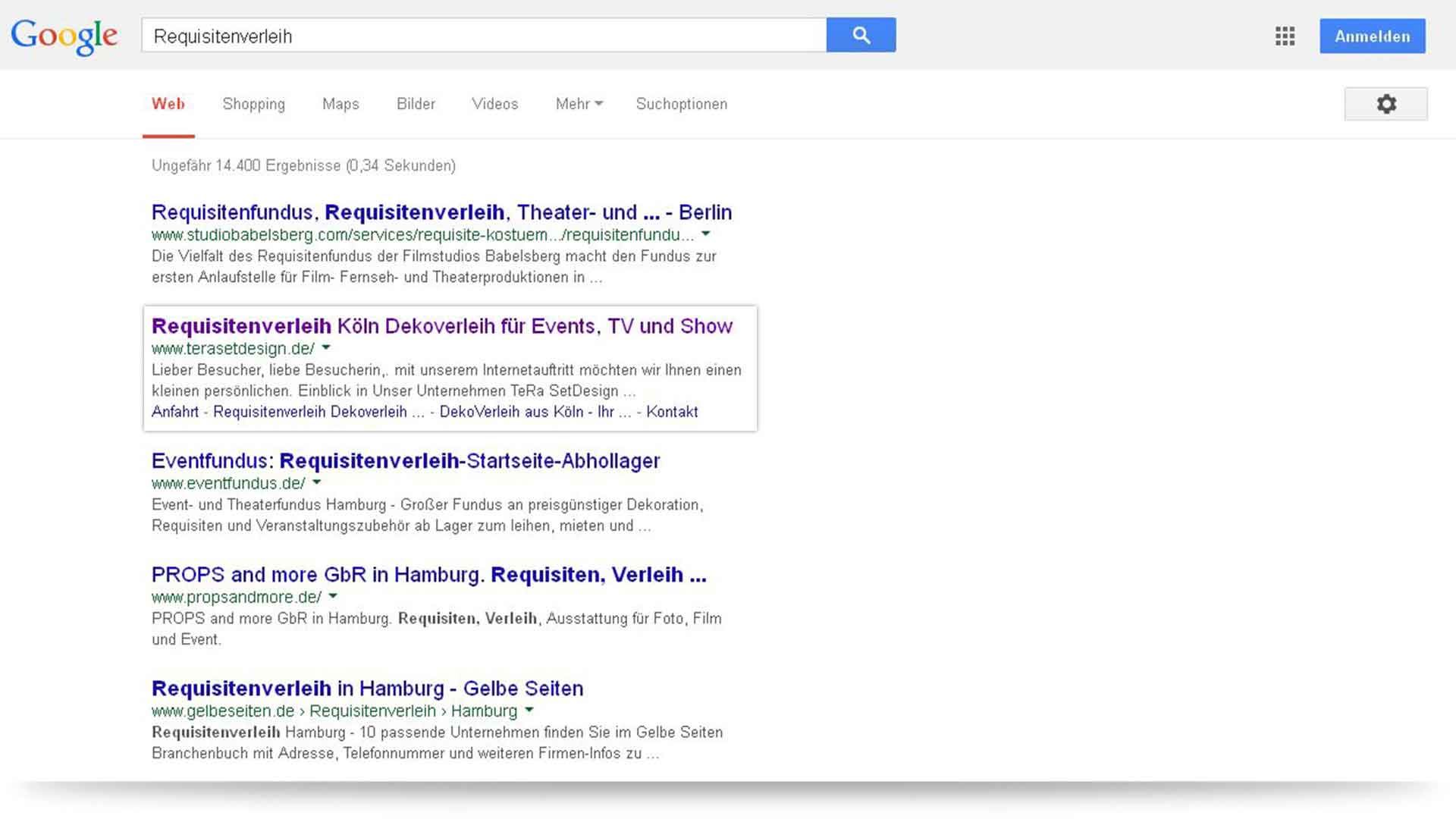Click Suchoptionen search tools
Viewport: 1456px width, 819px height.
pyautogui.click(x=681, y=104)
